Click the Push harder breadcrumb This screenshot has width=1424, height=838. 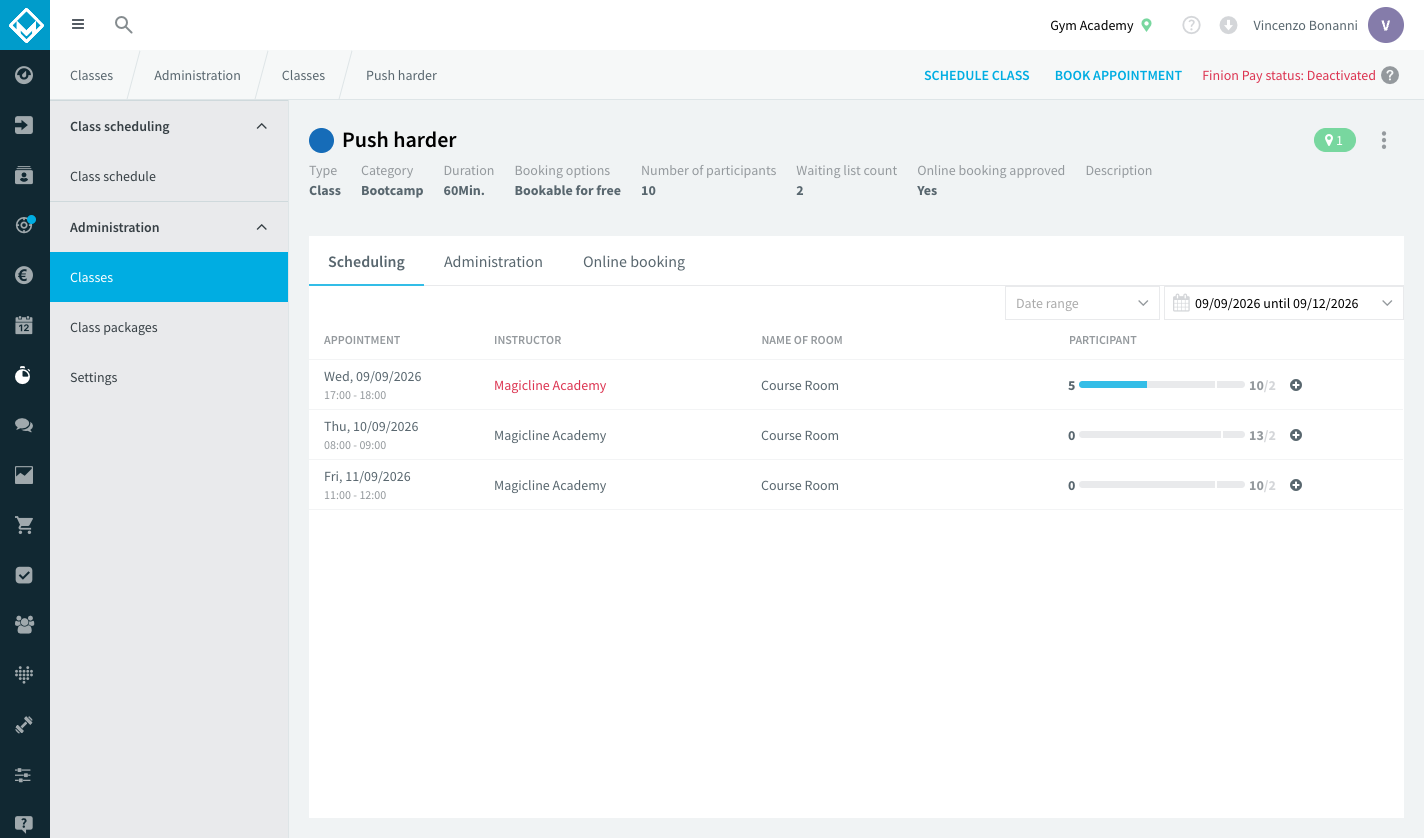point(401,75)
